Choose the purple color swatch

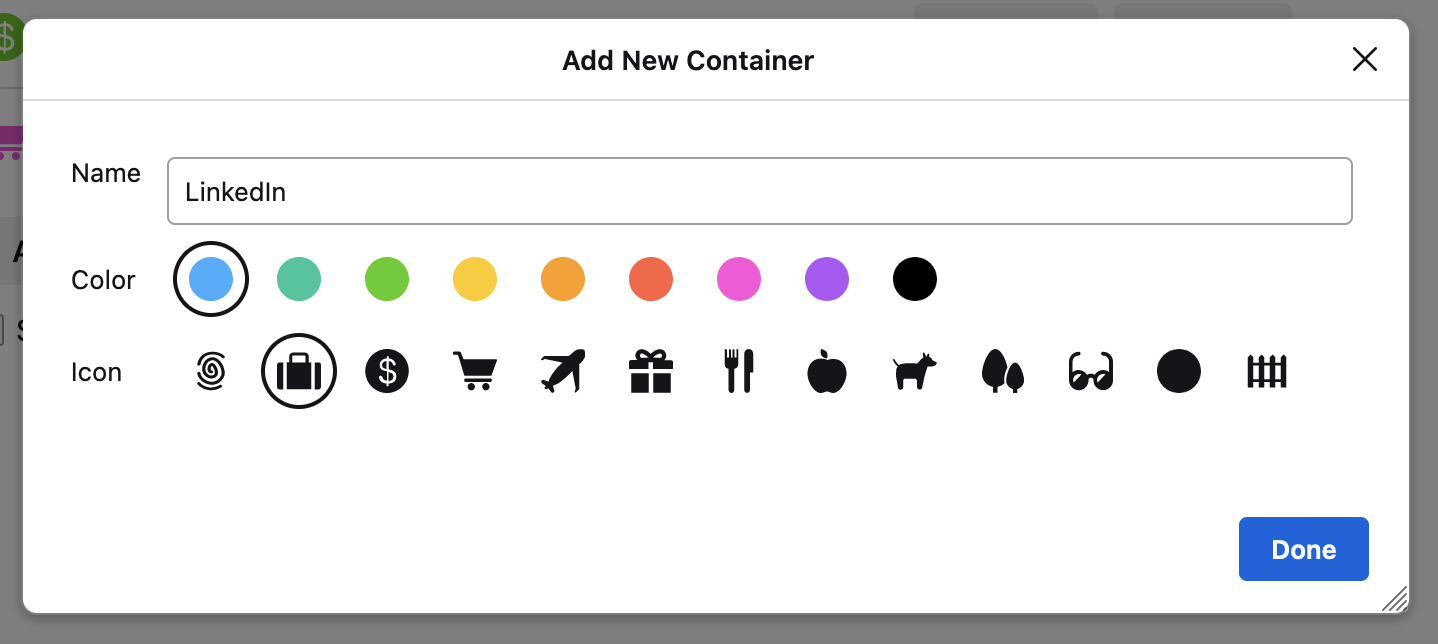(827, 279)
